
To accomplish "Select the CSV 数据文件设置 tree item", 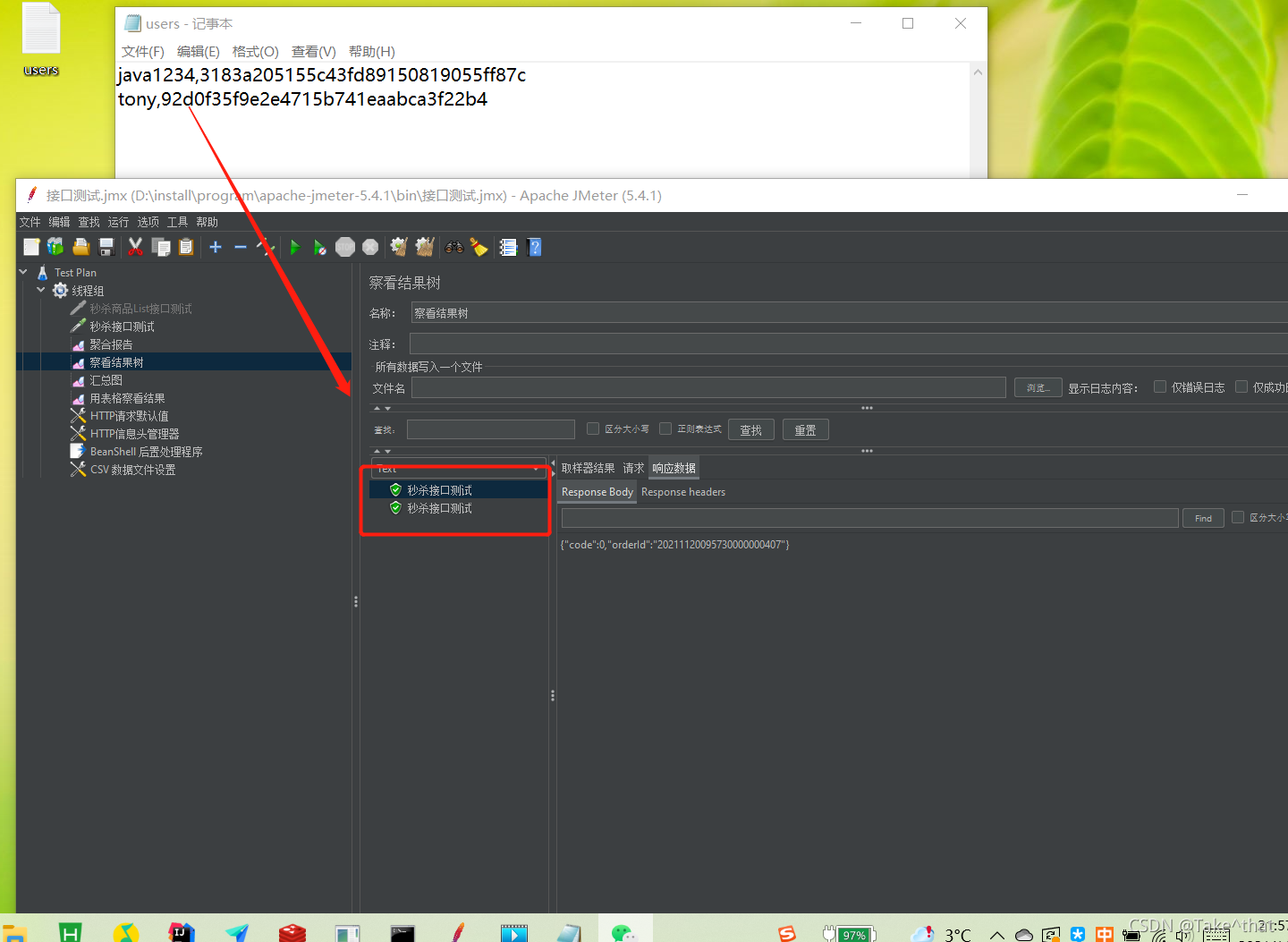I will 132,470.
